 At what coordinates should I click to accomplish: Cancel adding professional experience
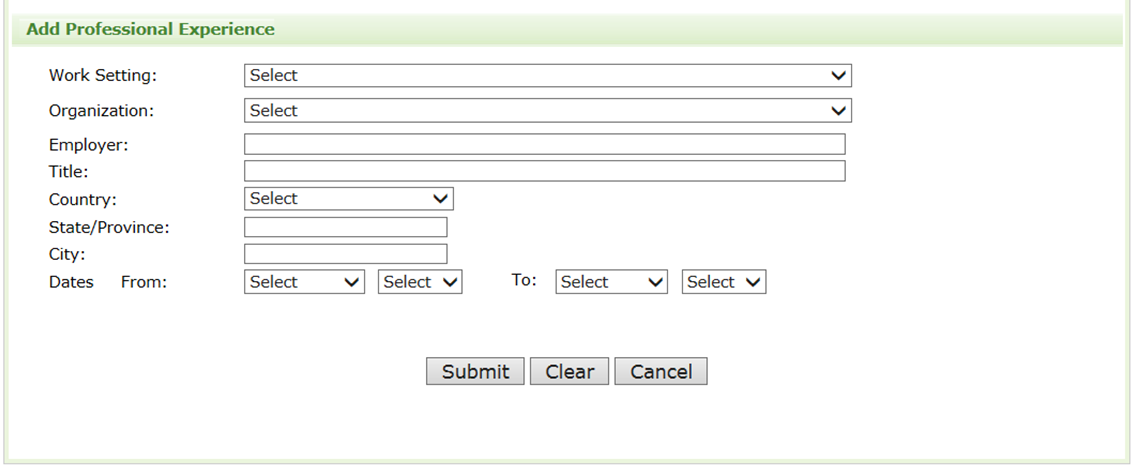661,372
